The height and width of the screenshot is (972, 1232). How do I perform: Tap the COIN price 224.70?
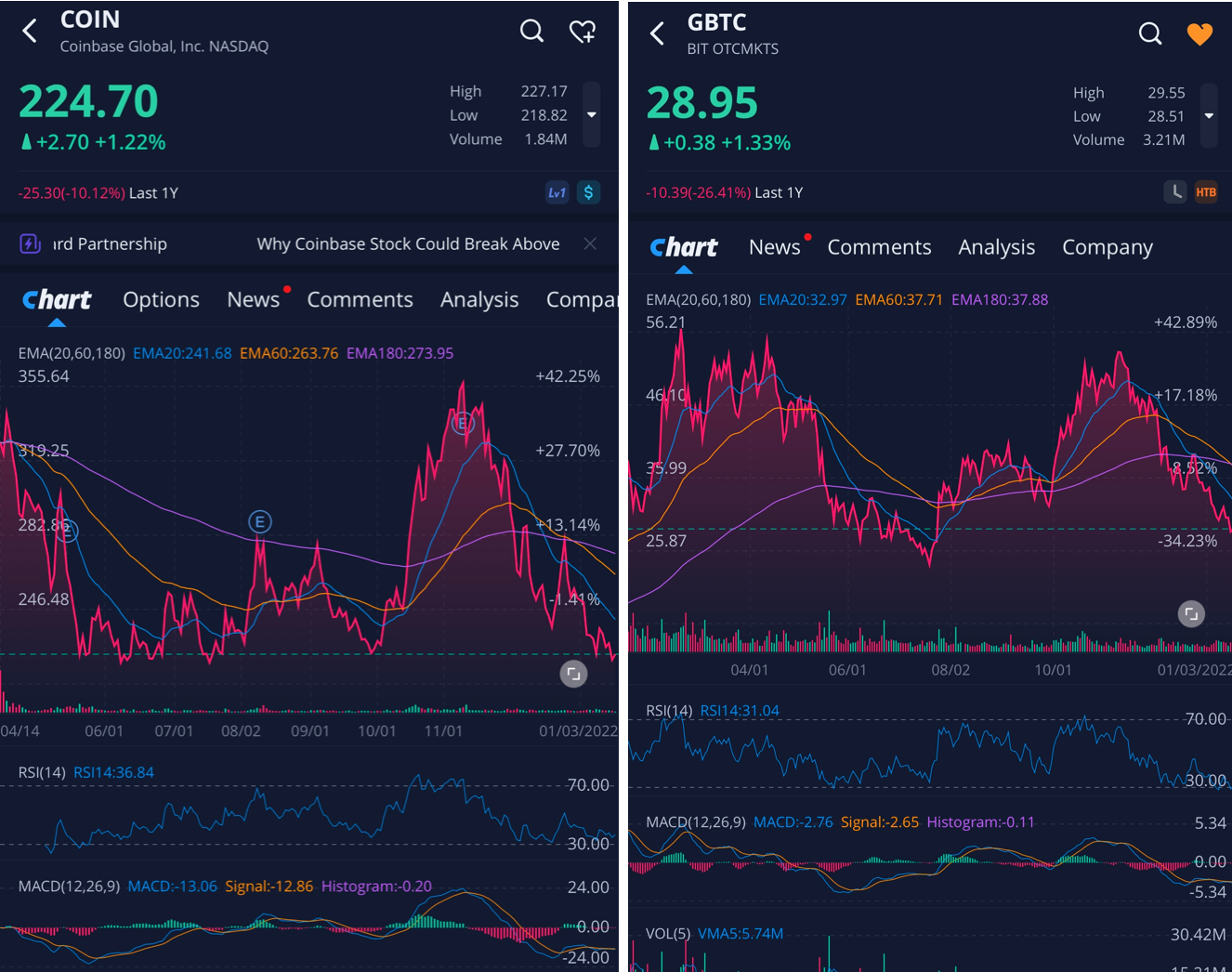point(89,101)
